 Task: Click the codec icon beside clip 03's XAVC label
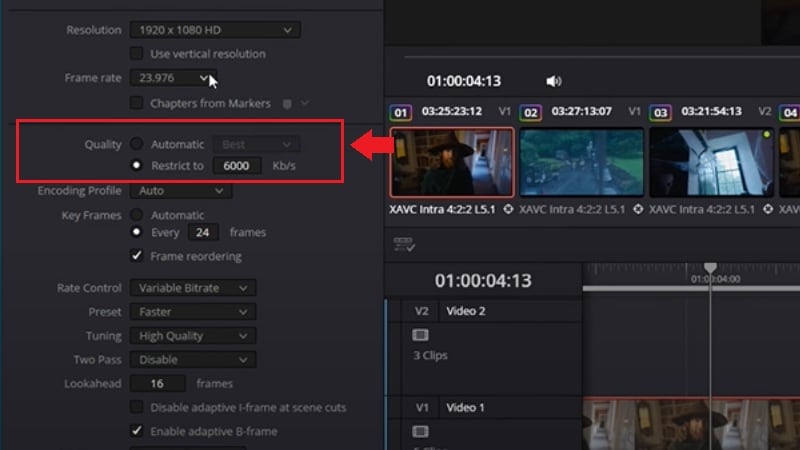tap(768, 209)
